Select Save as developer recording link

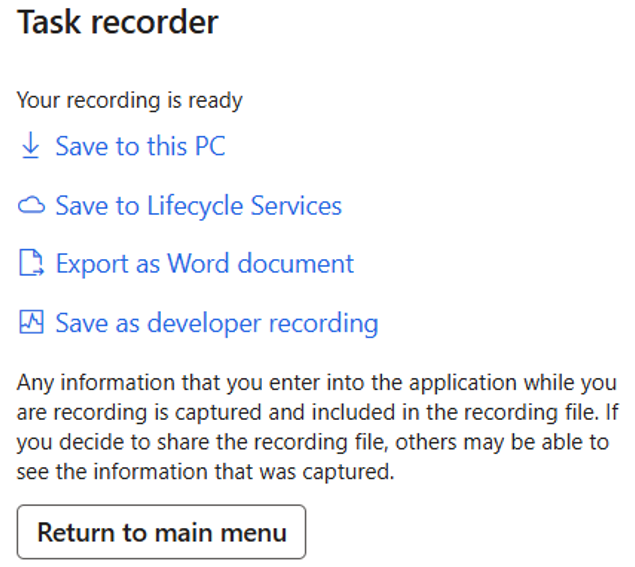point(216,323)
